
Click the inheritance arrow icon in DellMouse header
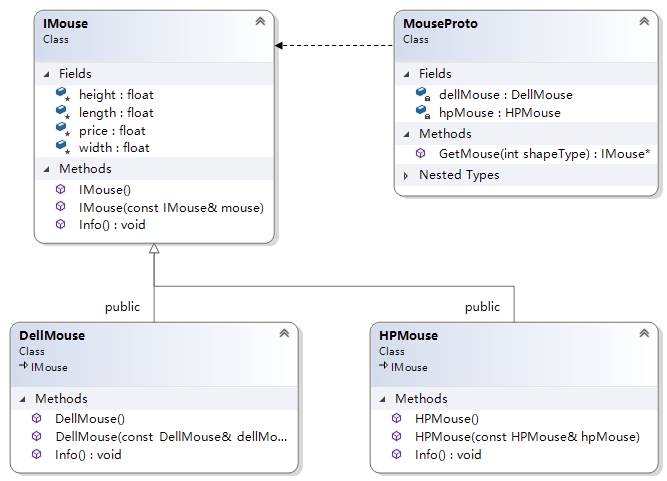coord(23,365)
